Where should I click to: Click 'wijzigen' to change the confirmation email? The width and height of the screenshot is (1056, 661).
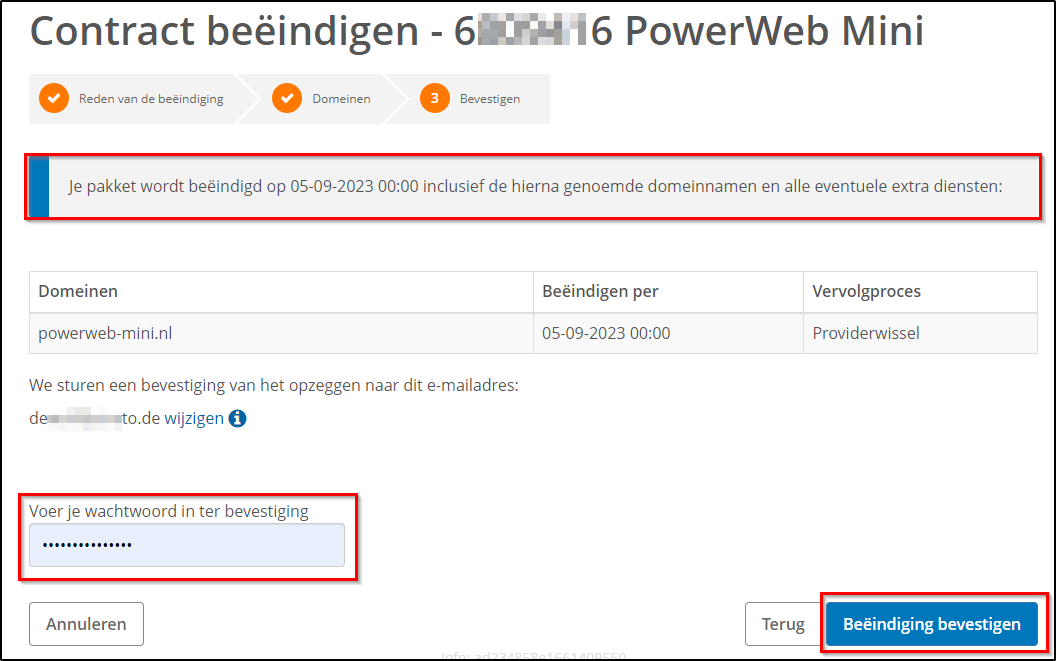pos(199,420)
